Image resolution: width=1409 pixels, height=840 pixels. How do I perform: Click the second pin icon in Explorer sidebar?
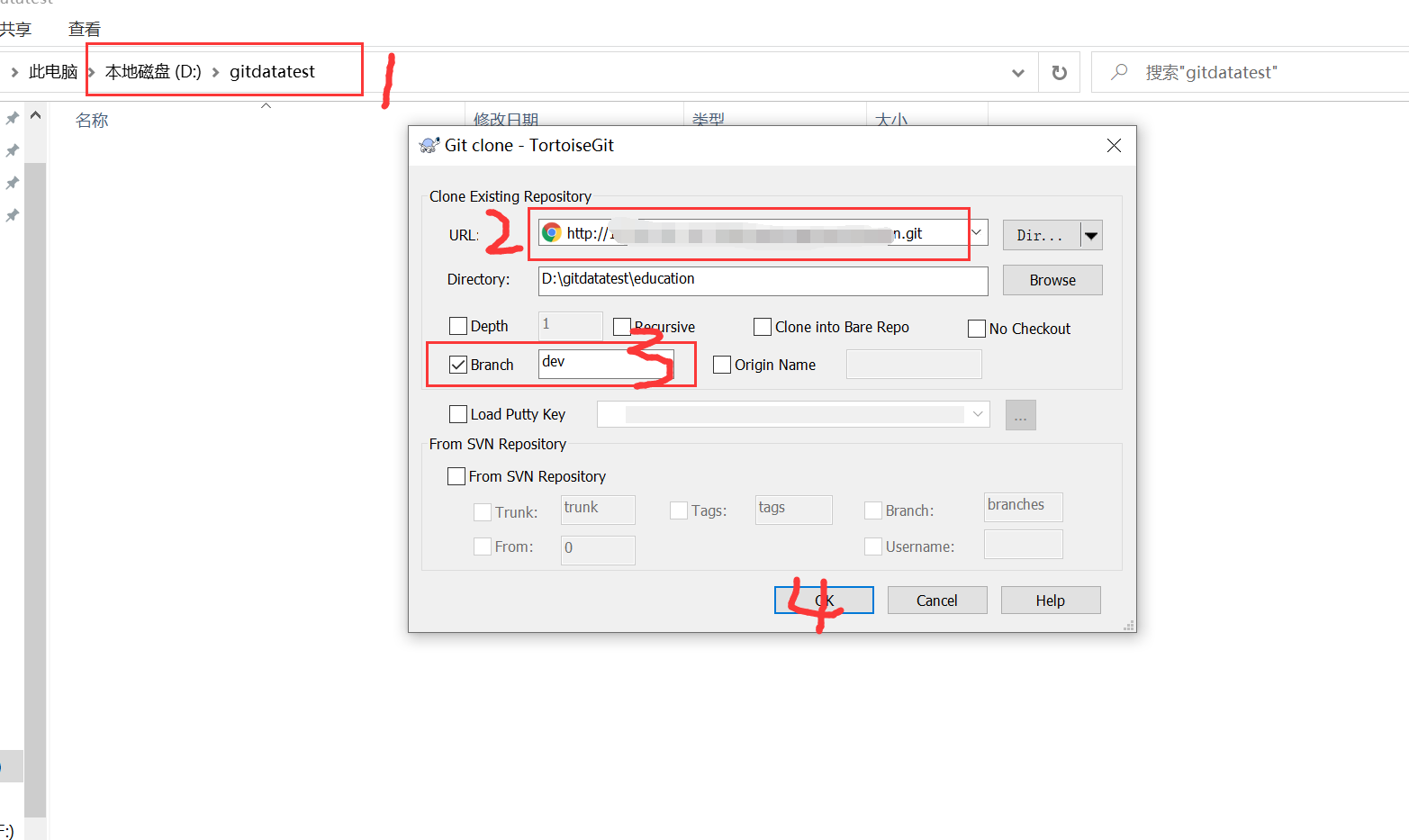12,150
